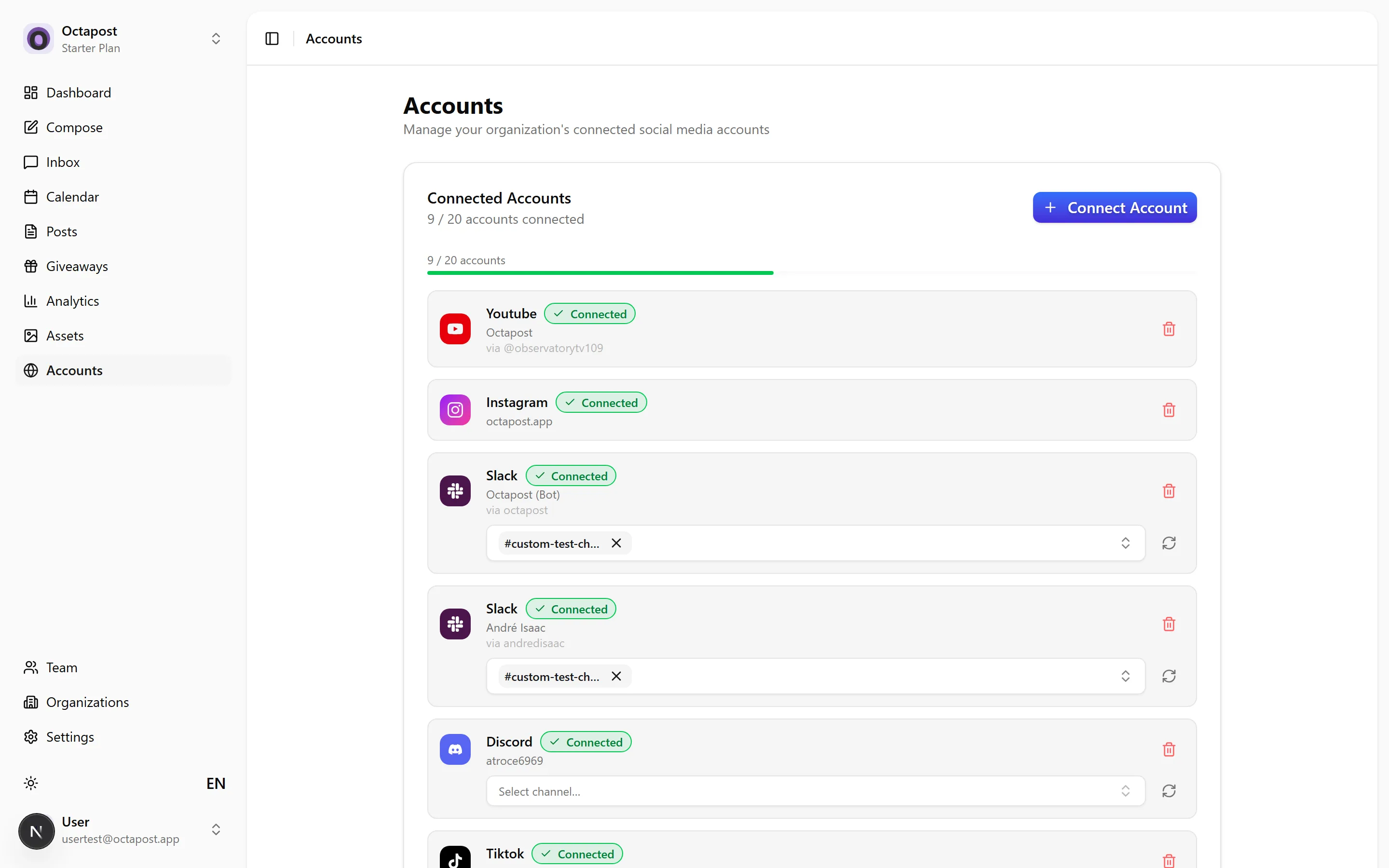Delete the Tiktok account

pyautogui.click(x=1169, y=861)
